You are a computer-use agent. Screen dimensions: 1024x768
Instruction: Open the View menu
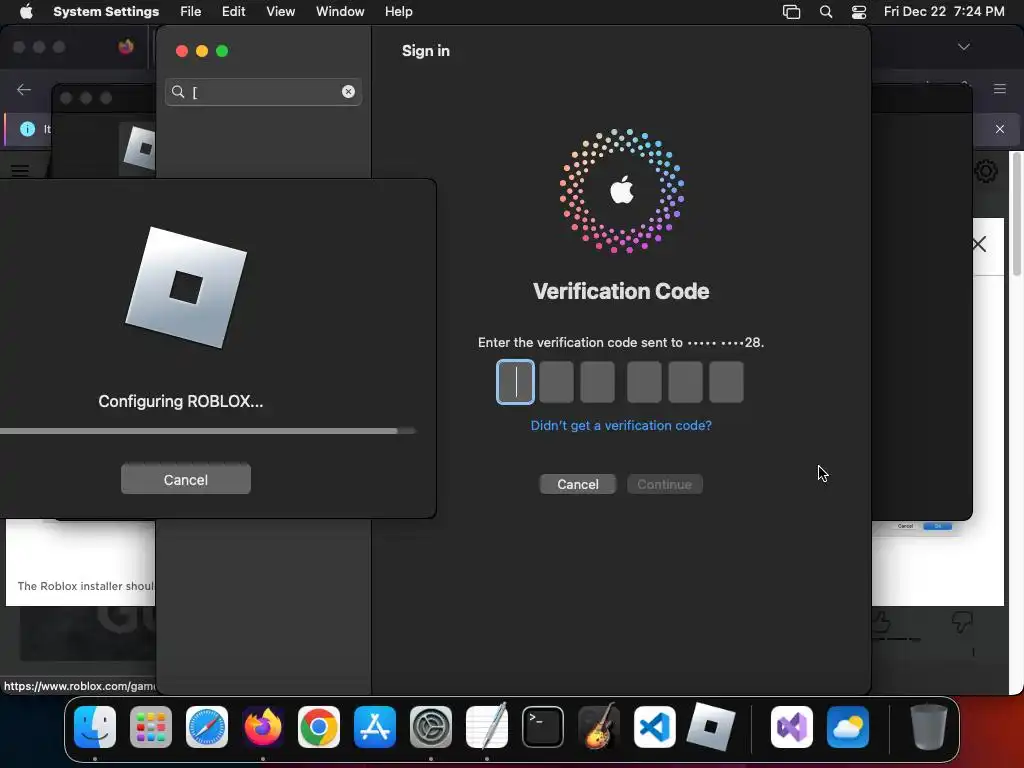coord(280,12)
